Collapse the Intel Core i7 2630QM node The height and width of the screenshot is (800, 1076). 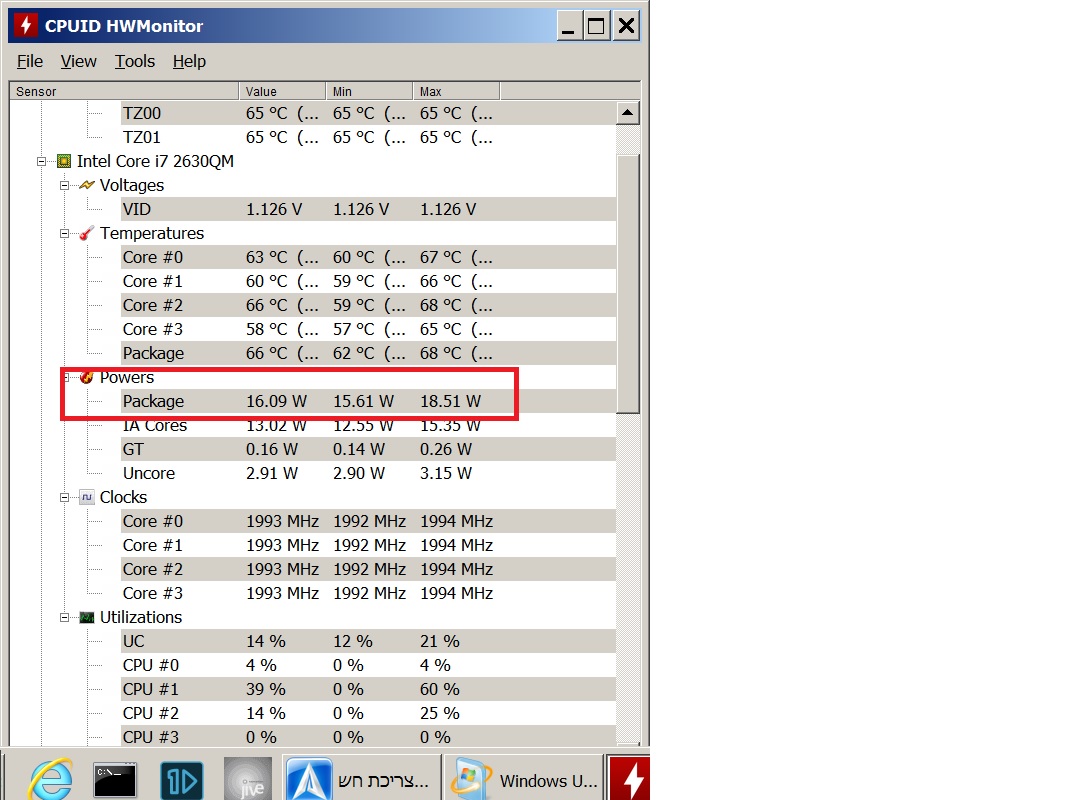point(41,161)
